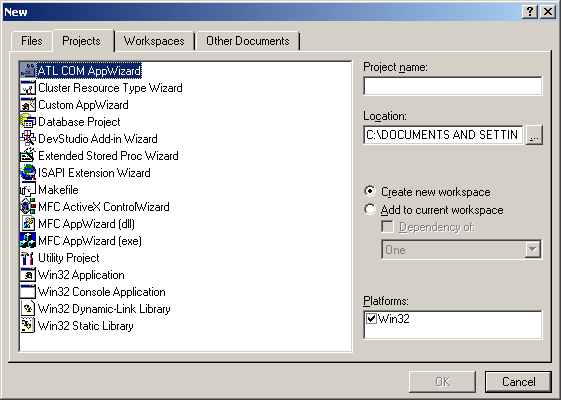Image resolution: width=561 pixels, height=400 pixels.
Task: Select the Win32 Static Library icon
Action: [x=28, y=325]
